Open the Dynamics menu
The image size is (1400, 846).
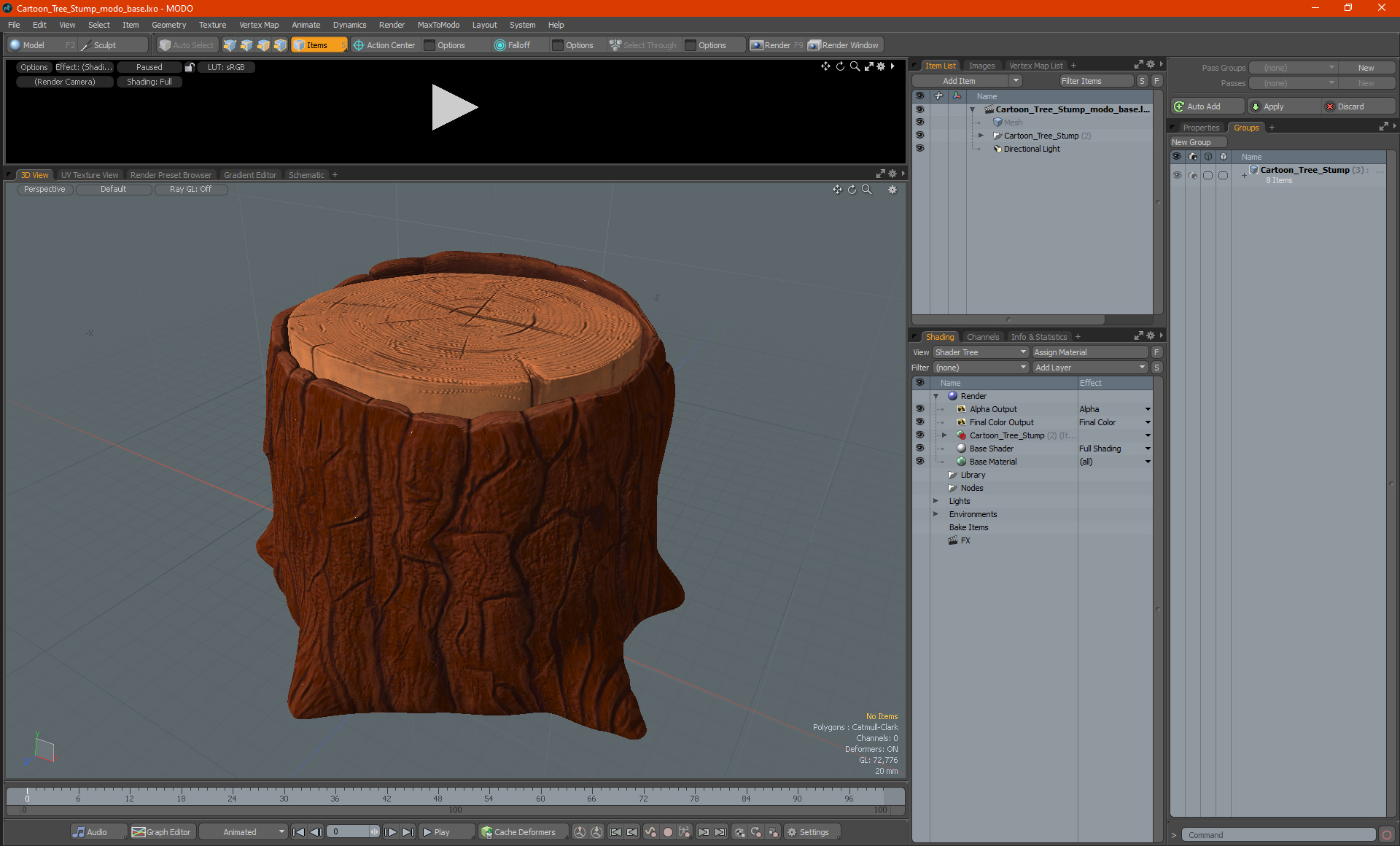point(349,25)
